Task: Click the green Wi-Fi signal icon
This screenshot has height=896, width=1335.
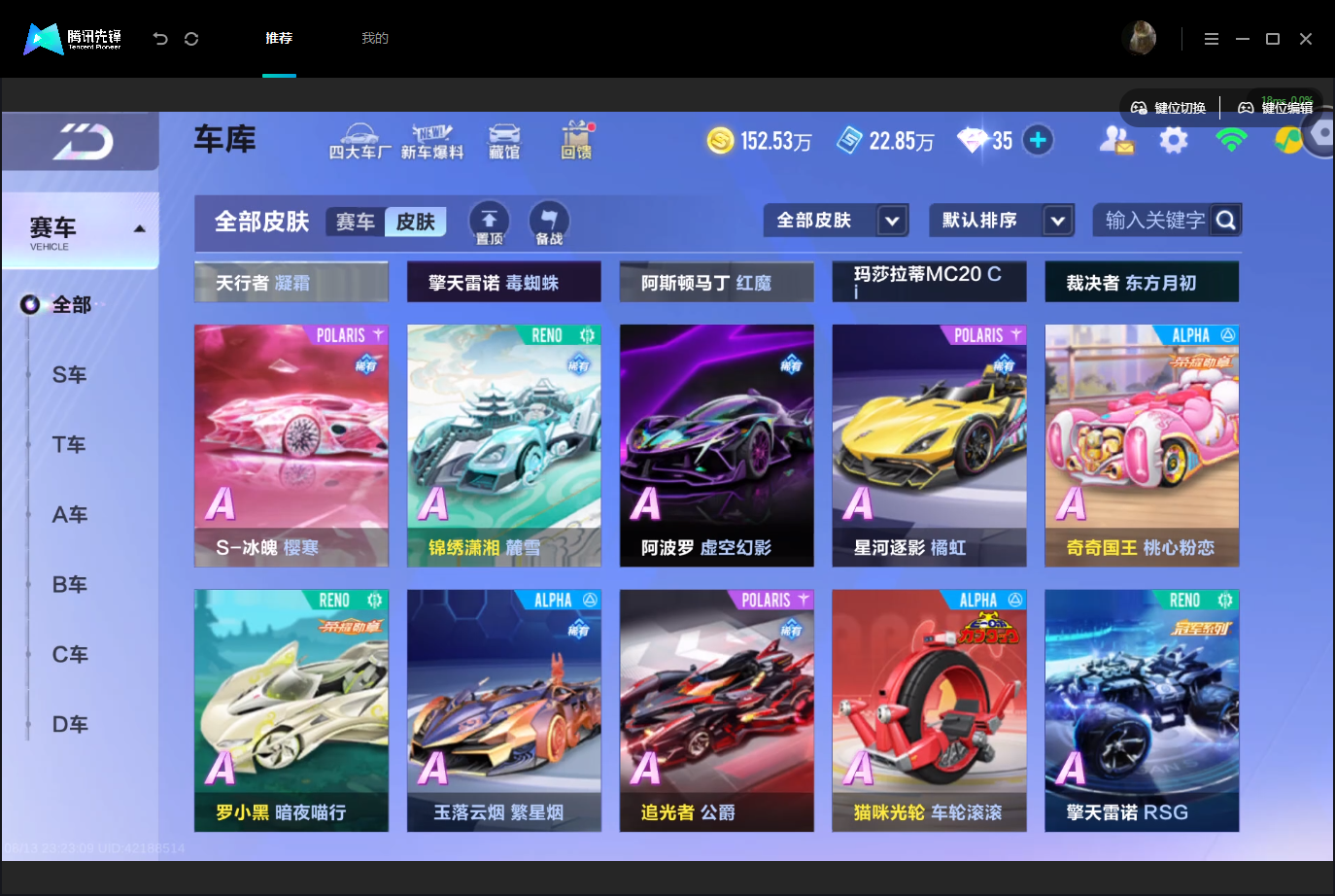Action: [x=1231, y=140]
